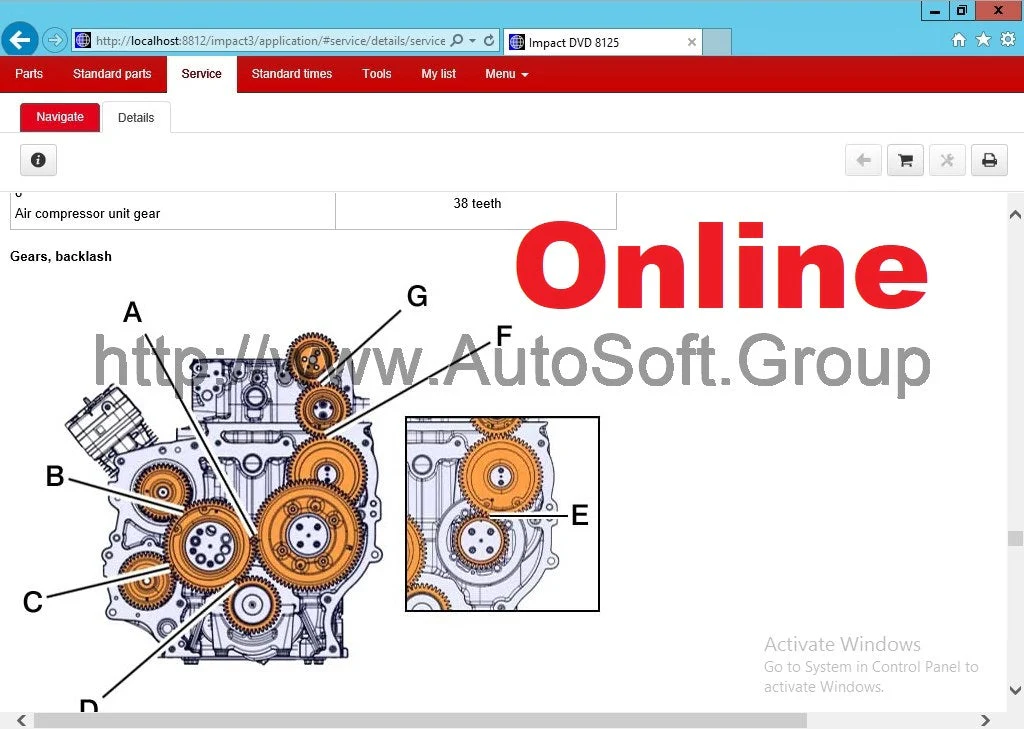Click the print icon button
Image resolution: width=1024 pixels, height=729 pixels.
988,160
